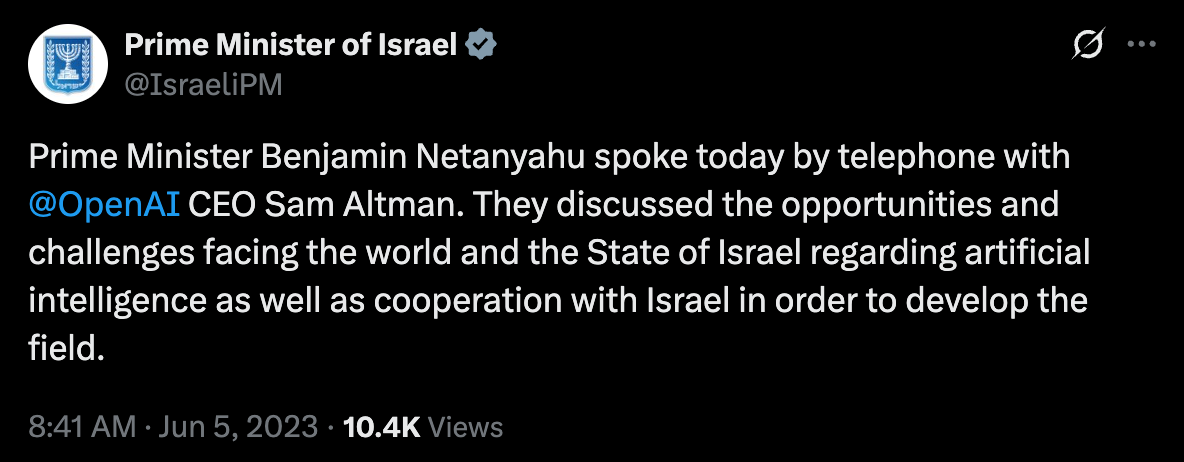Click the slashed-circle Grok icon
Viewport: 1184px width, 462px height.
(x=1088, y=45)
